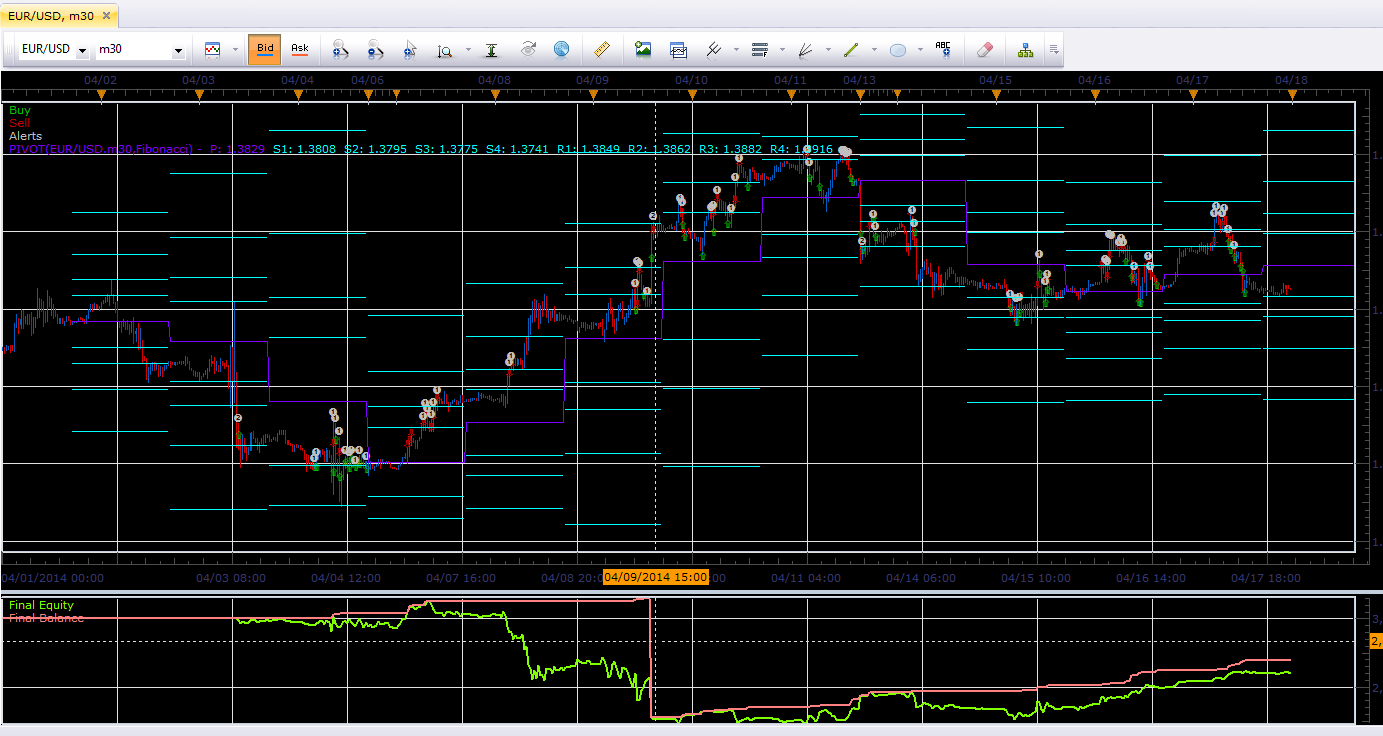This screenshot has width=1383, height=736.
Task: Toggle the Ask price display
Action: coord(299,48)
